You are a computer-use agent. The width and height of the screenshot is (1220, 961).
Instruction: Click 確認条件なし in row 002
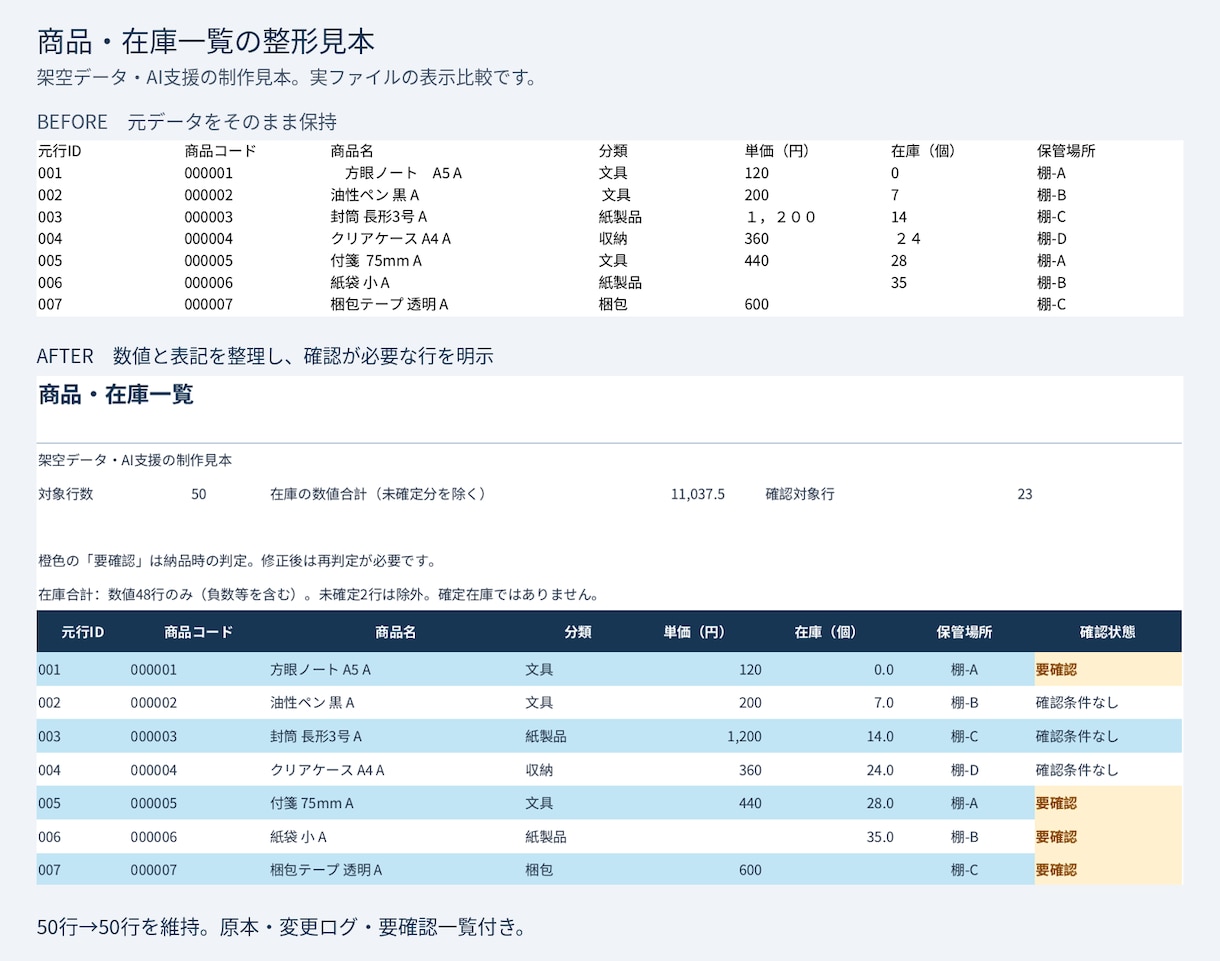pos(1077,703)
